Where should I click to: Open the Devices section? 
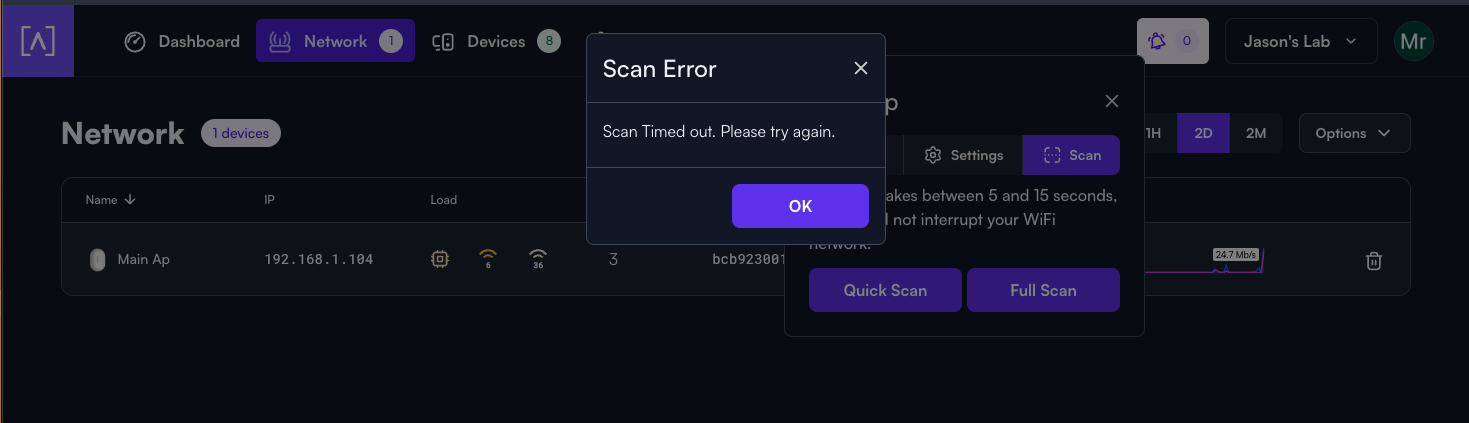pos(495,42)
